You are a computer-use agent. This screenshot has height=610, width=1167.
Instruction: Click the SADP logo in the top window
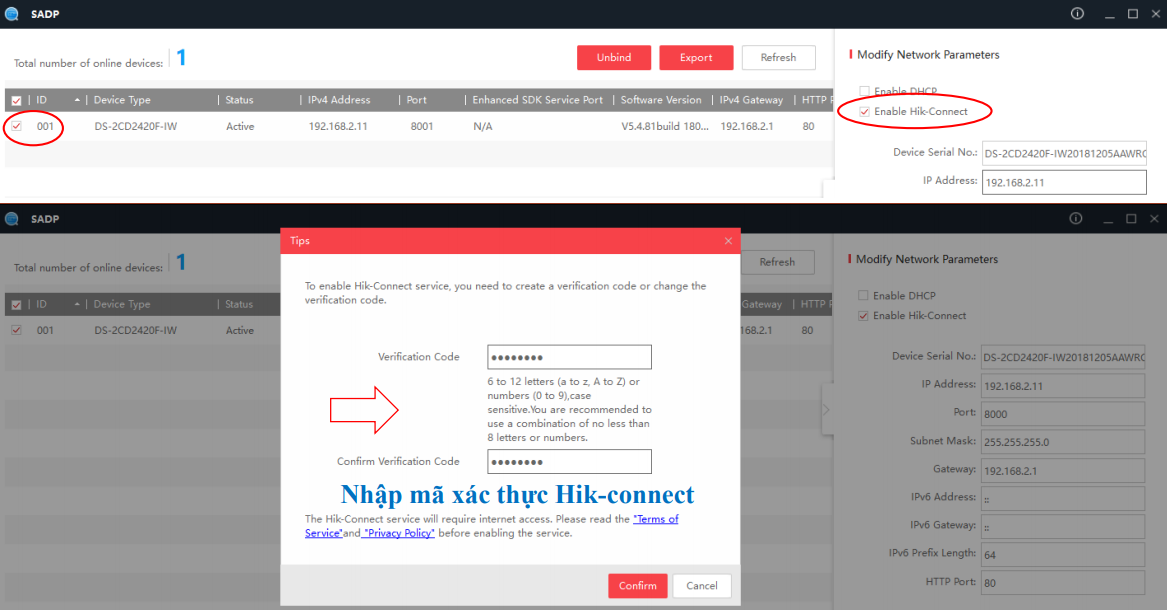click(11, 14)
